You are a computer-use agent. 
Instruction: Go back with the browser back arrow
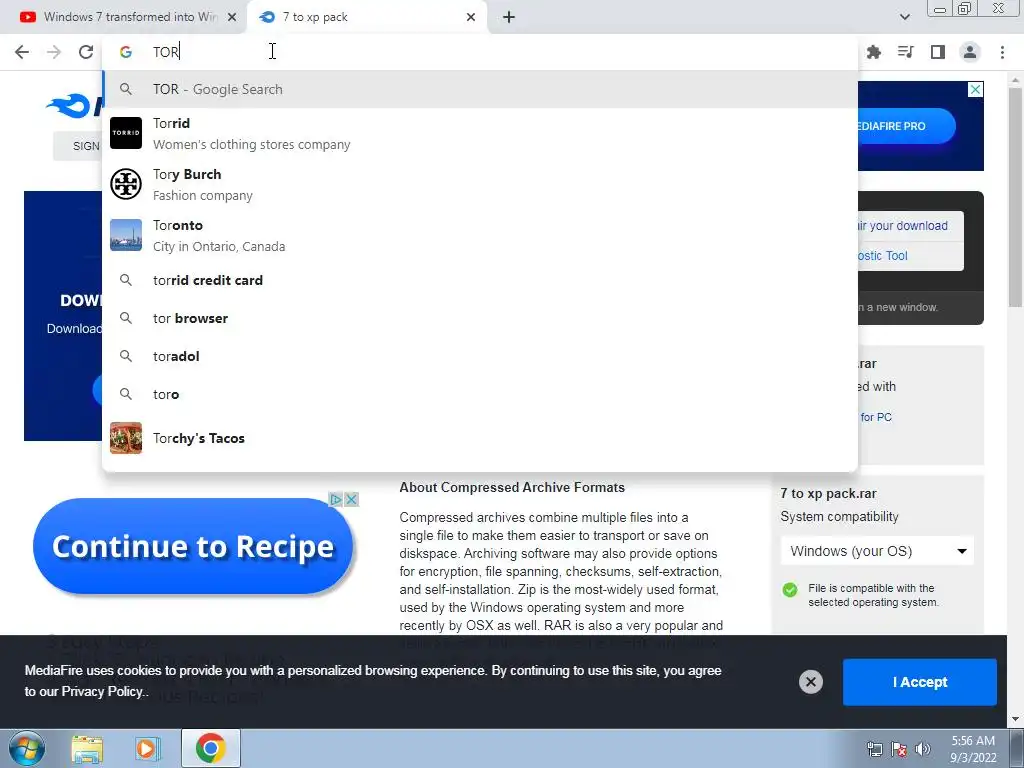[22, 52]
